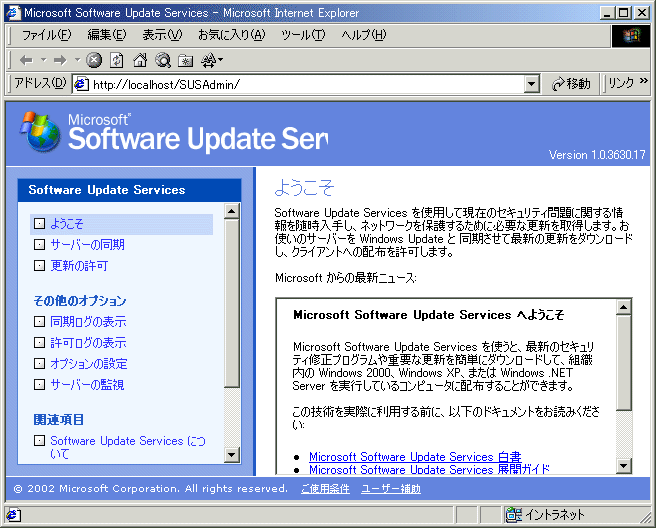Click news frame scroll down arrow
This screenshot has height=528, width=656.
pyautogui.click(x=623, y=466)
